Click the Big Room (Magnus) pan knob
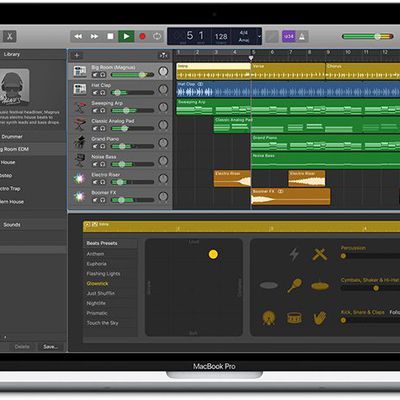 (x=163, y=71)
